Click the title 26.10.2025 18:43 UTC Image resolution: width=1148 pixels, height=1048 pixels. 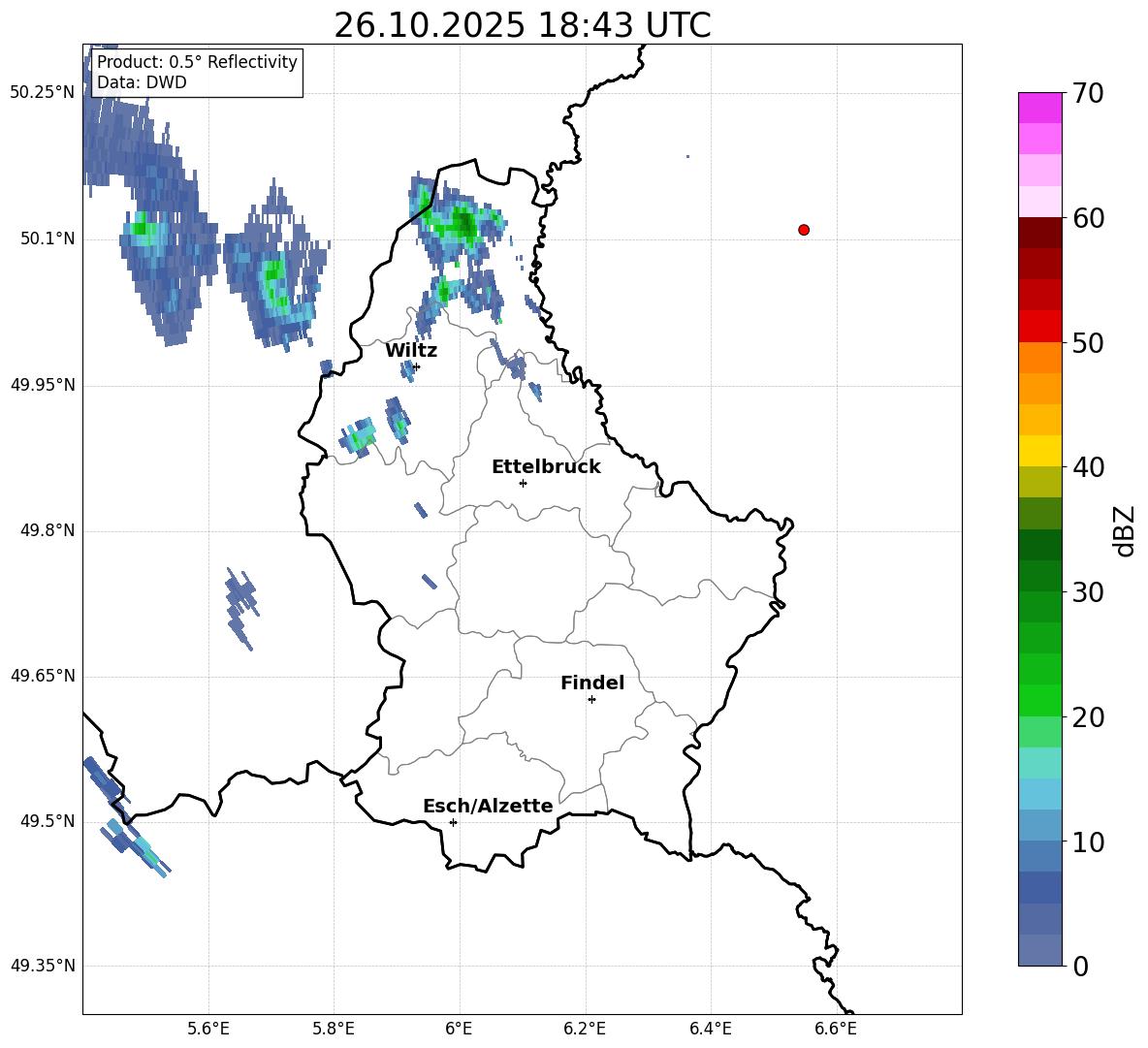pyautogui.click(x=523, y=25)
